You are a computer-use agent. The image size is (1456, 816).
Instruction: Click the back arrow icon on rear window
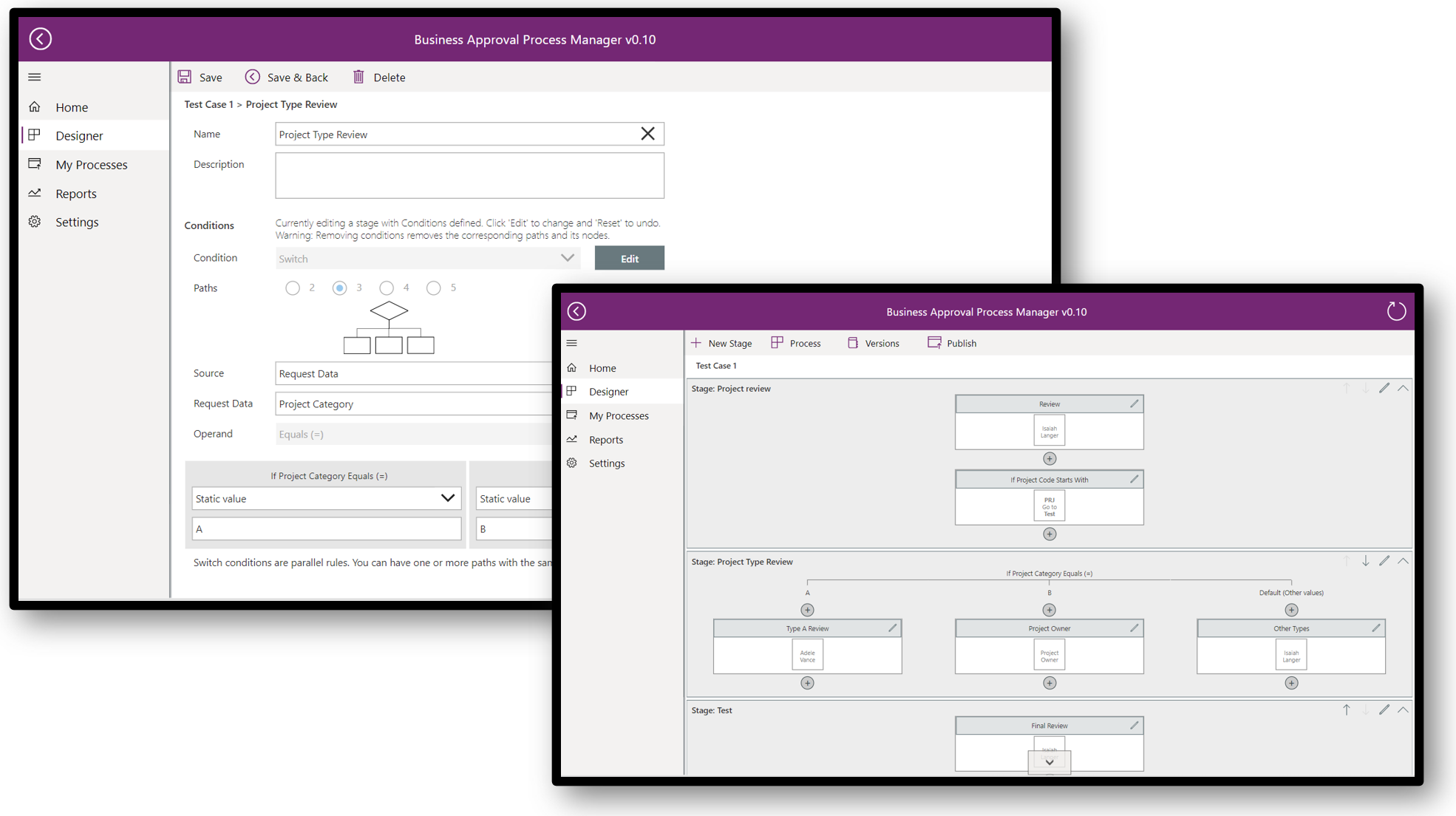40,39
